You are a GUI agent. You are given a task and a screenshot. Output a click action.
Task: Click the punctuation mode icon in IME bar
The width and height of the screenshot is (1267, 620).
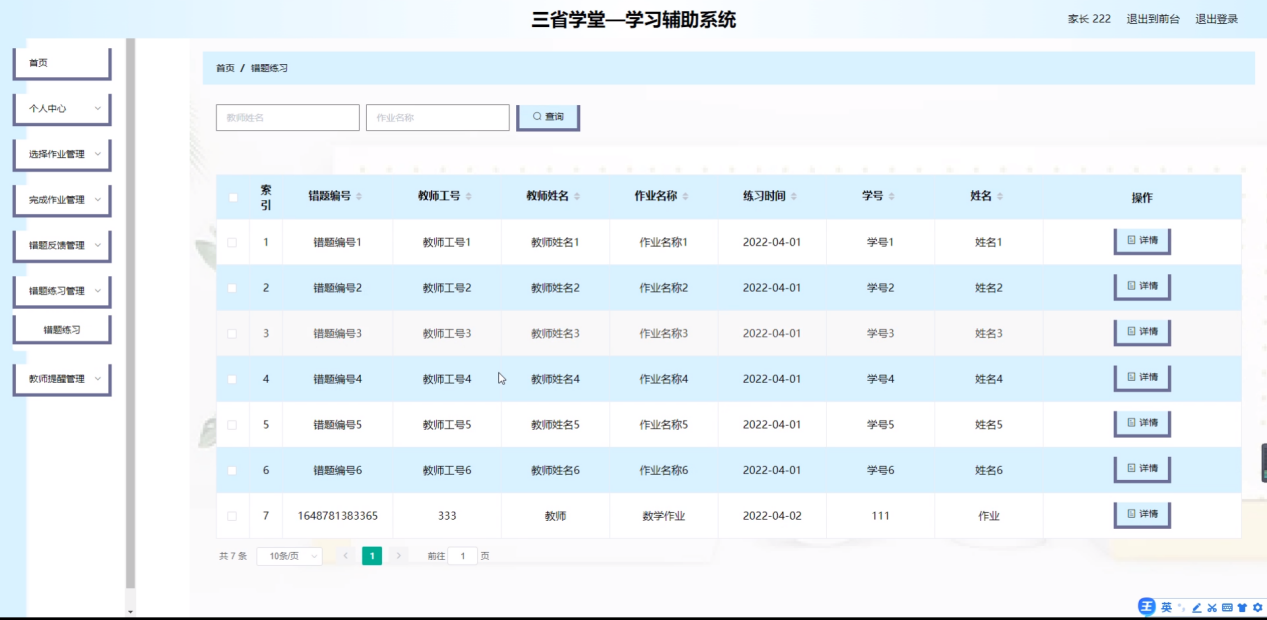(x=1181, y=608)
